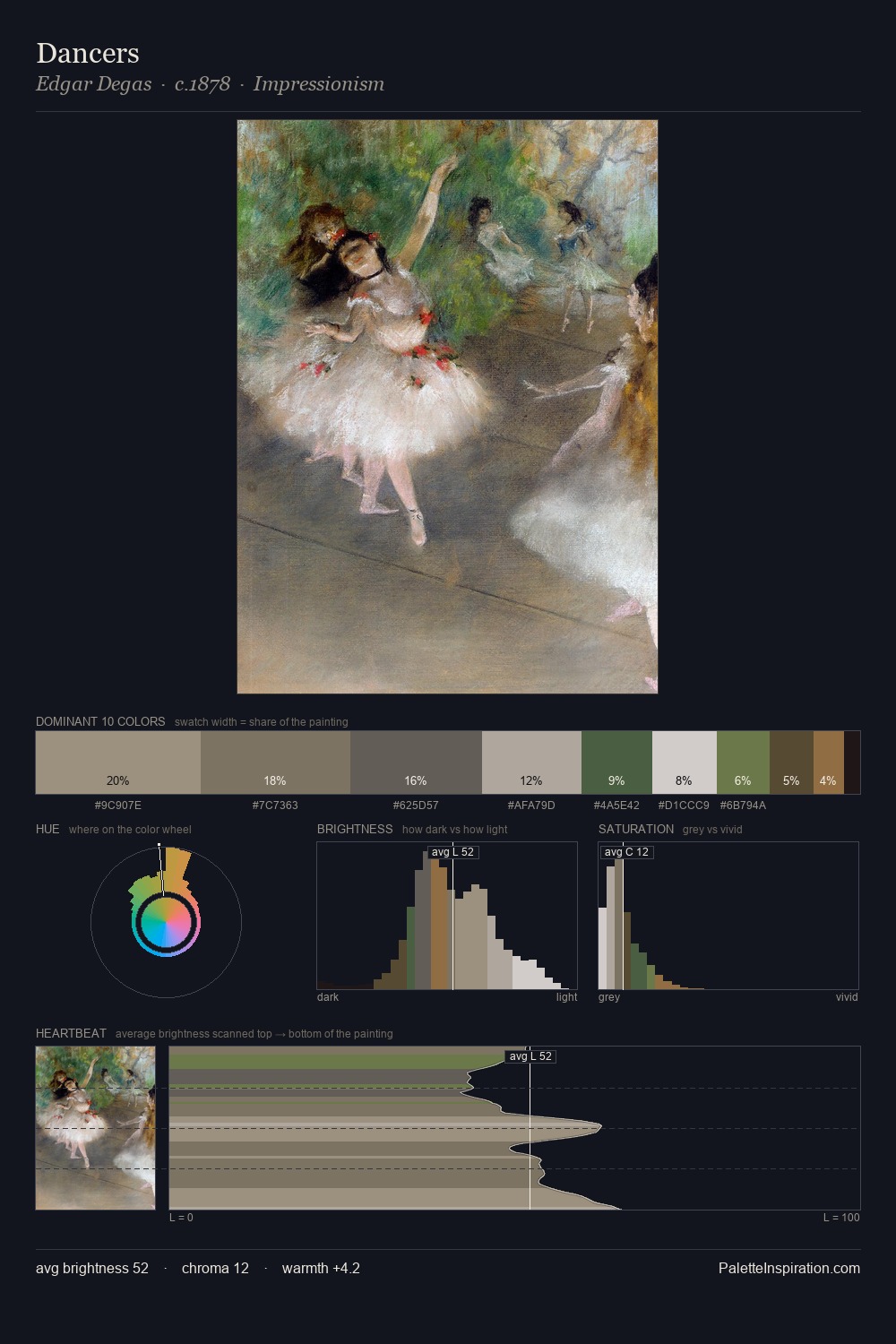The width and height of the screenshot is (896, 1344).
Task: Click "warmth +4.2" in the footer
Action: 321,1268
